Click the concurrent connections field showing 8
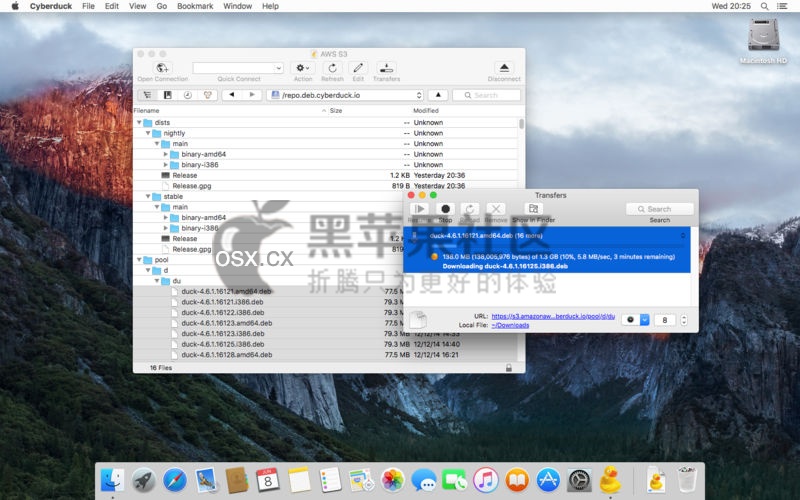 click(x=665, y=320)
